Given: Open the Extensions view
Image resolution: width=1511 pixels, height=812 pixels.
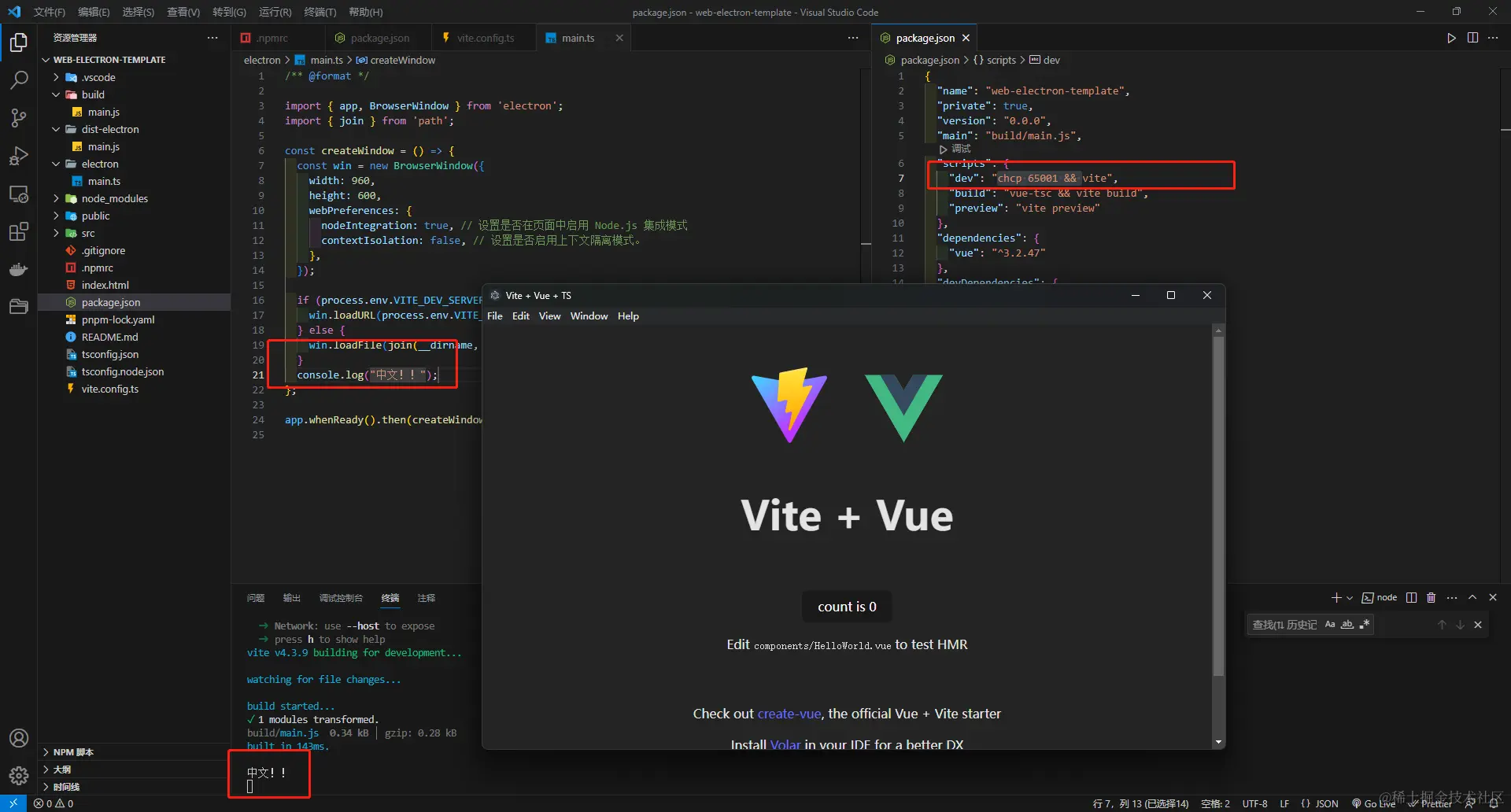Looking at the screenshot, I should [x=19, y=231].
